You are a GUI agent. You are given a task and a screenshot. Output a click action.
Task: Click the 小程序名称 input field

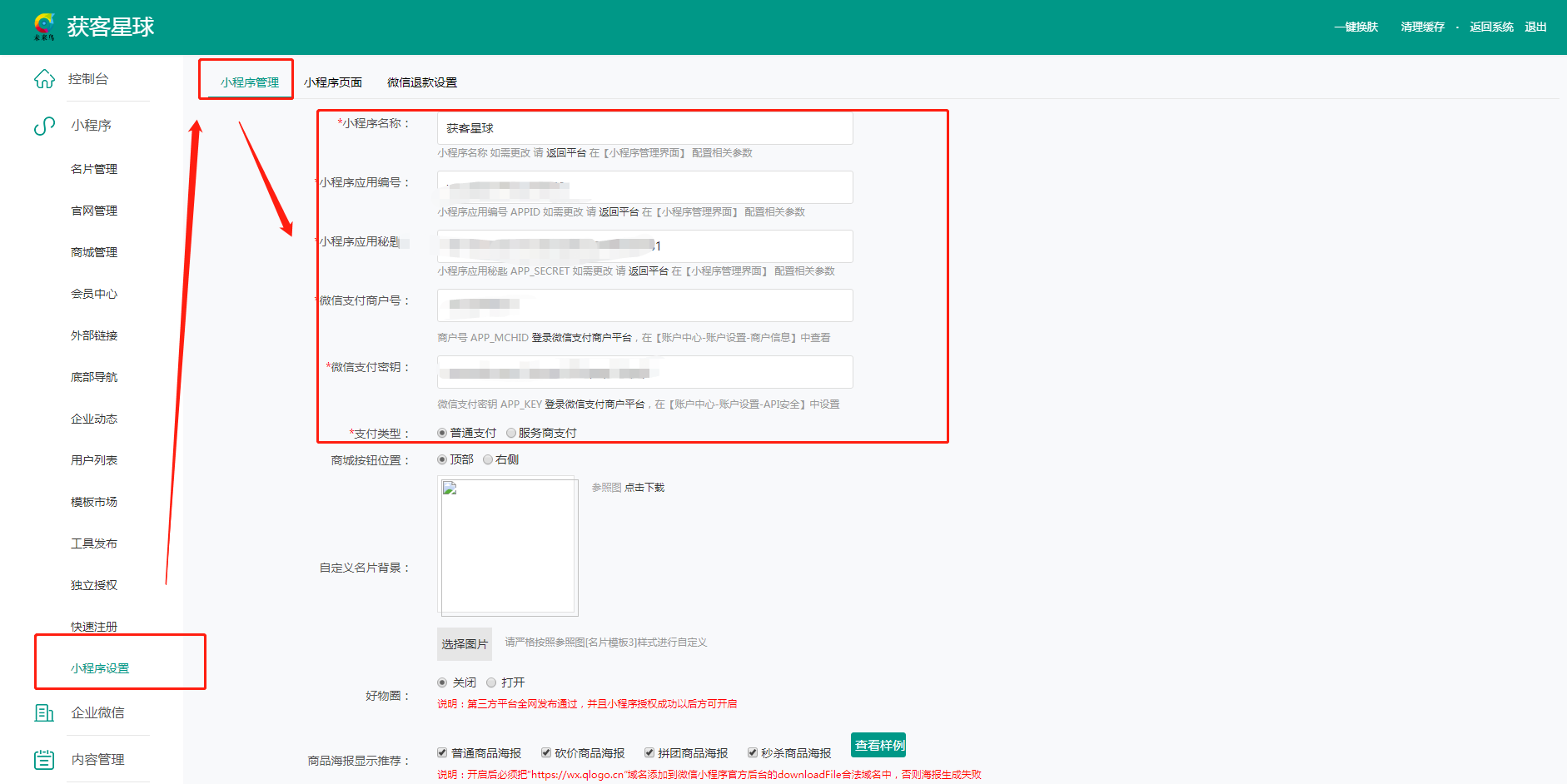[644, 128]
